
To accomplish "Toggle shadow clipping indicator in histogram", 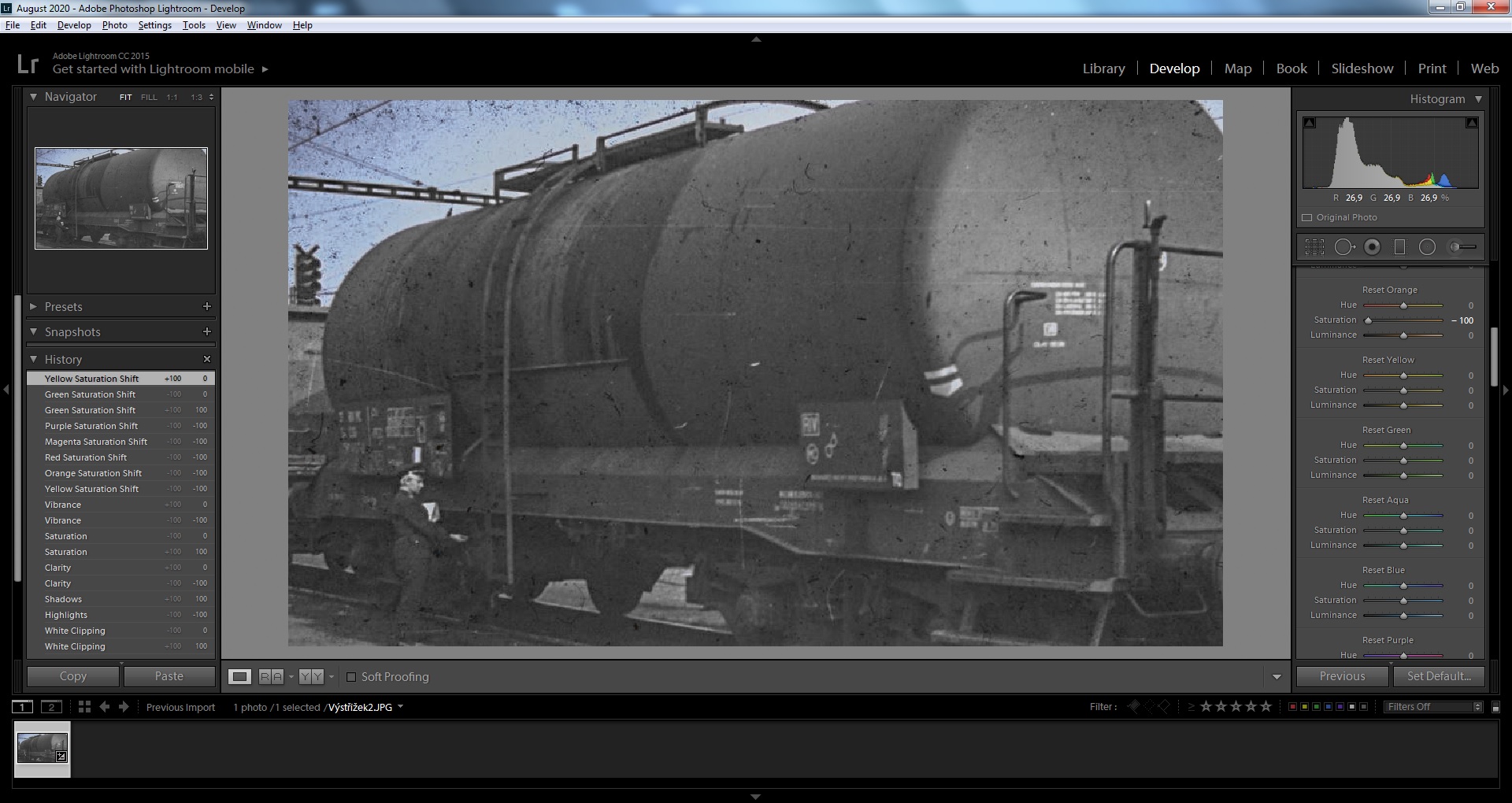I will click(1310, 123).
